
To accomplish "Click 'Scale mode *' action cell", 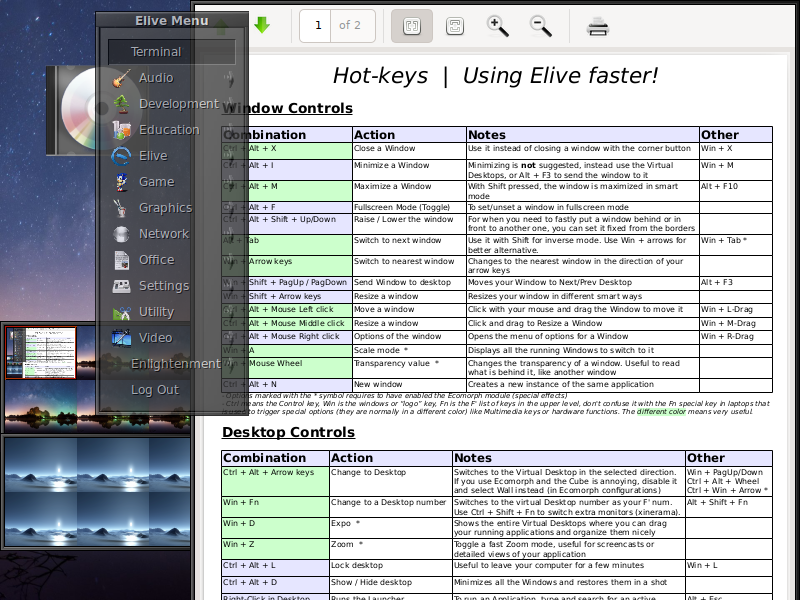I will 409,351.
